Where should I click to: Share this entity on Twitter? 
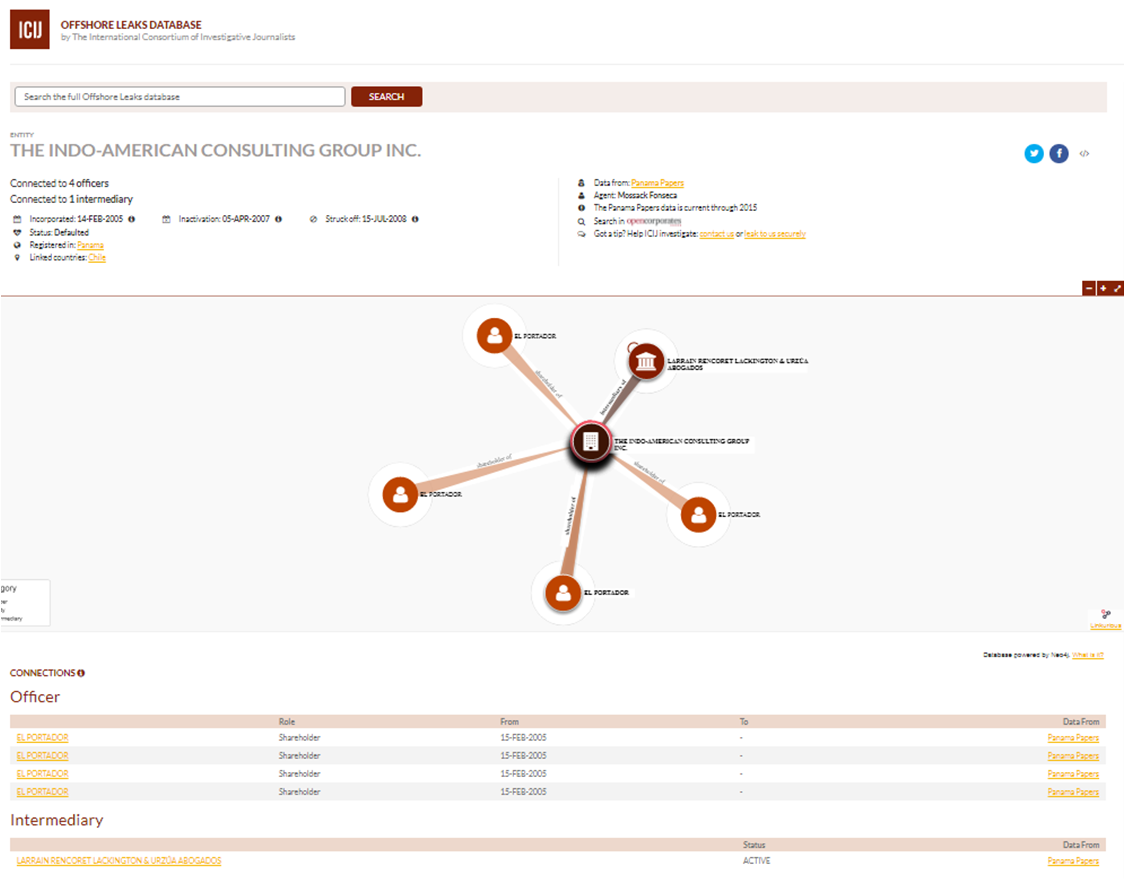pos(1034,153)
